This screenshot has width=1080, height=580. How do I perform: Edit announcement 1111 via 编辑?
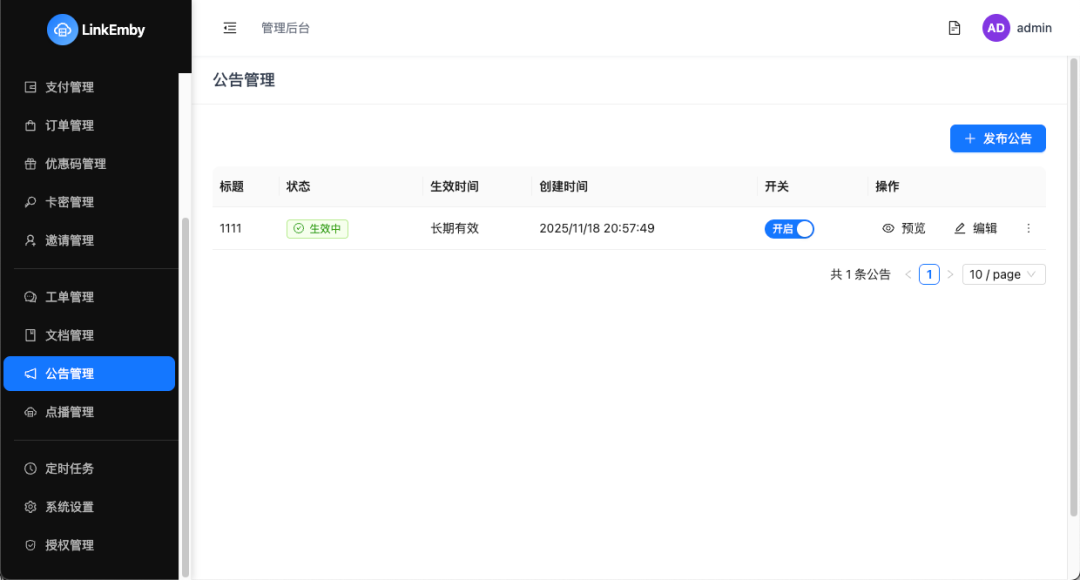pos(974,228)
